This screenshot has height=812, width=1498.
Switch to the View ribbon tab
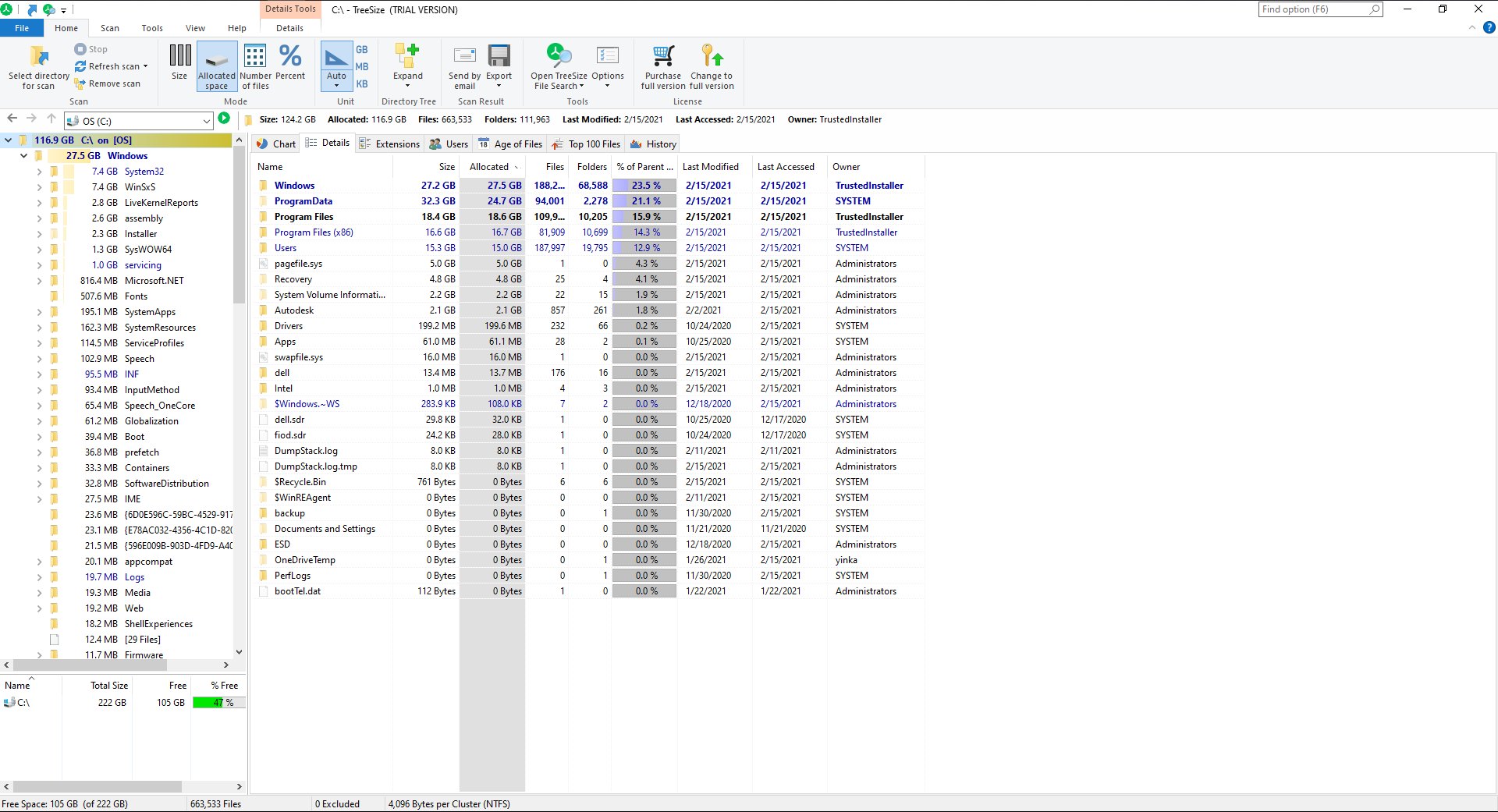195,28
